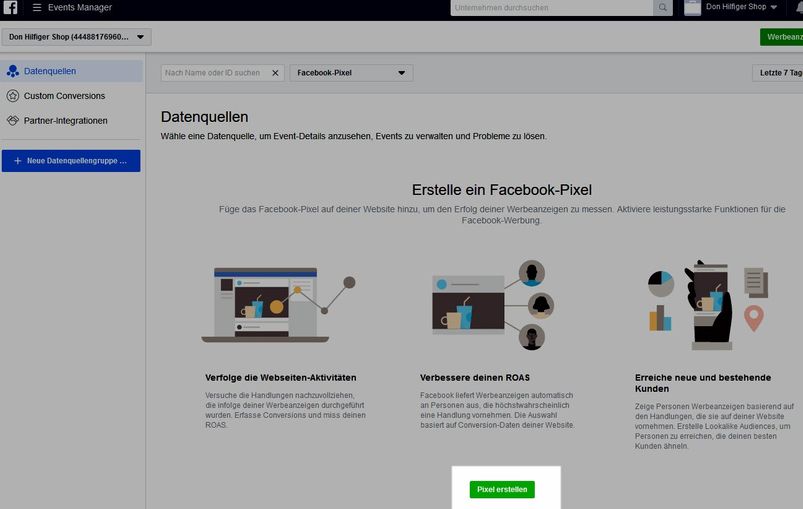Click the Datenquellen sidebar icon

(13, 71)
